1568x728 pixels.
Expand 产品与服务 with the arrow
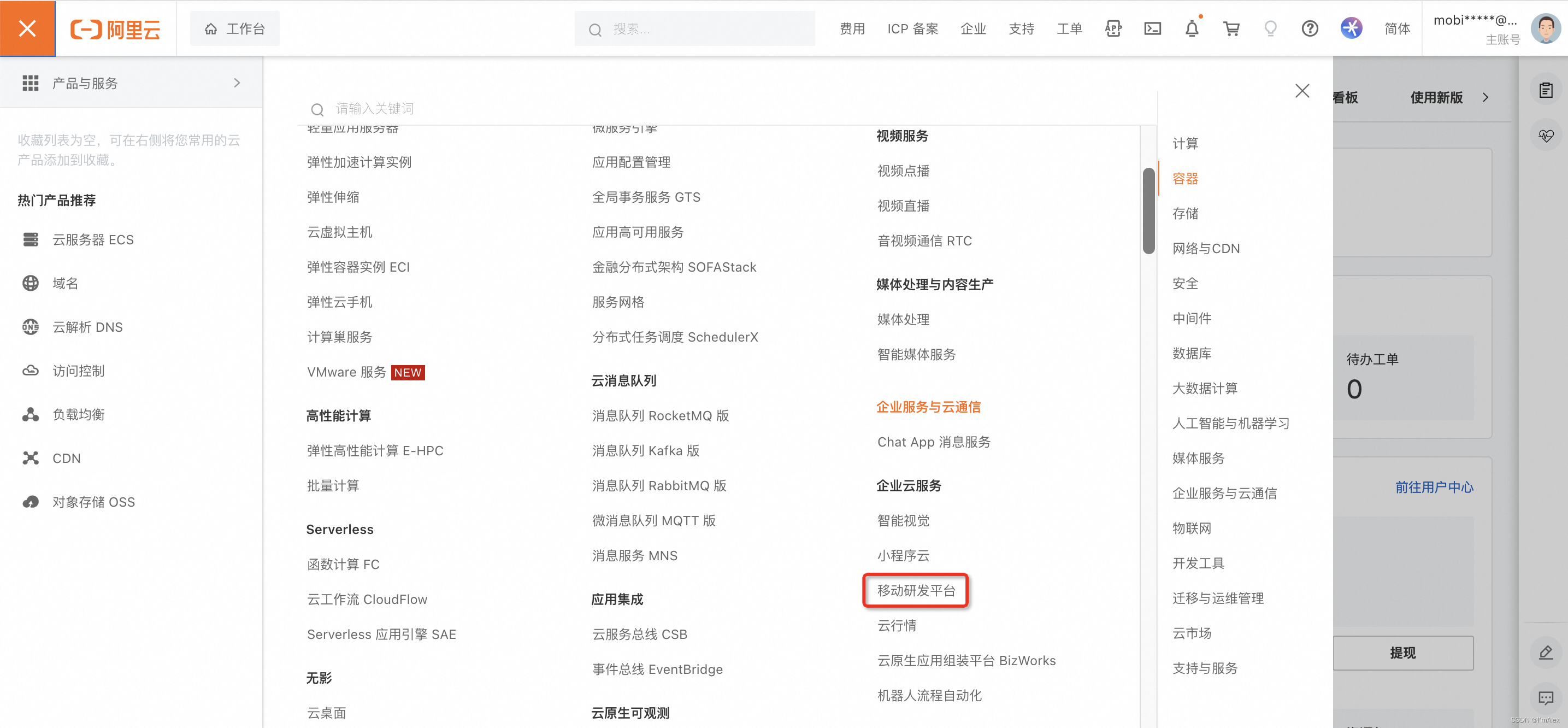point(237,83)
